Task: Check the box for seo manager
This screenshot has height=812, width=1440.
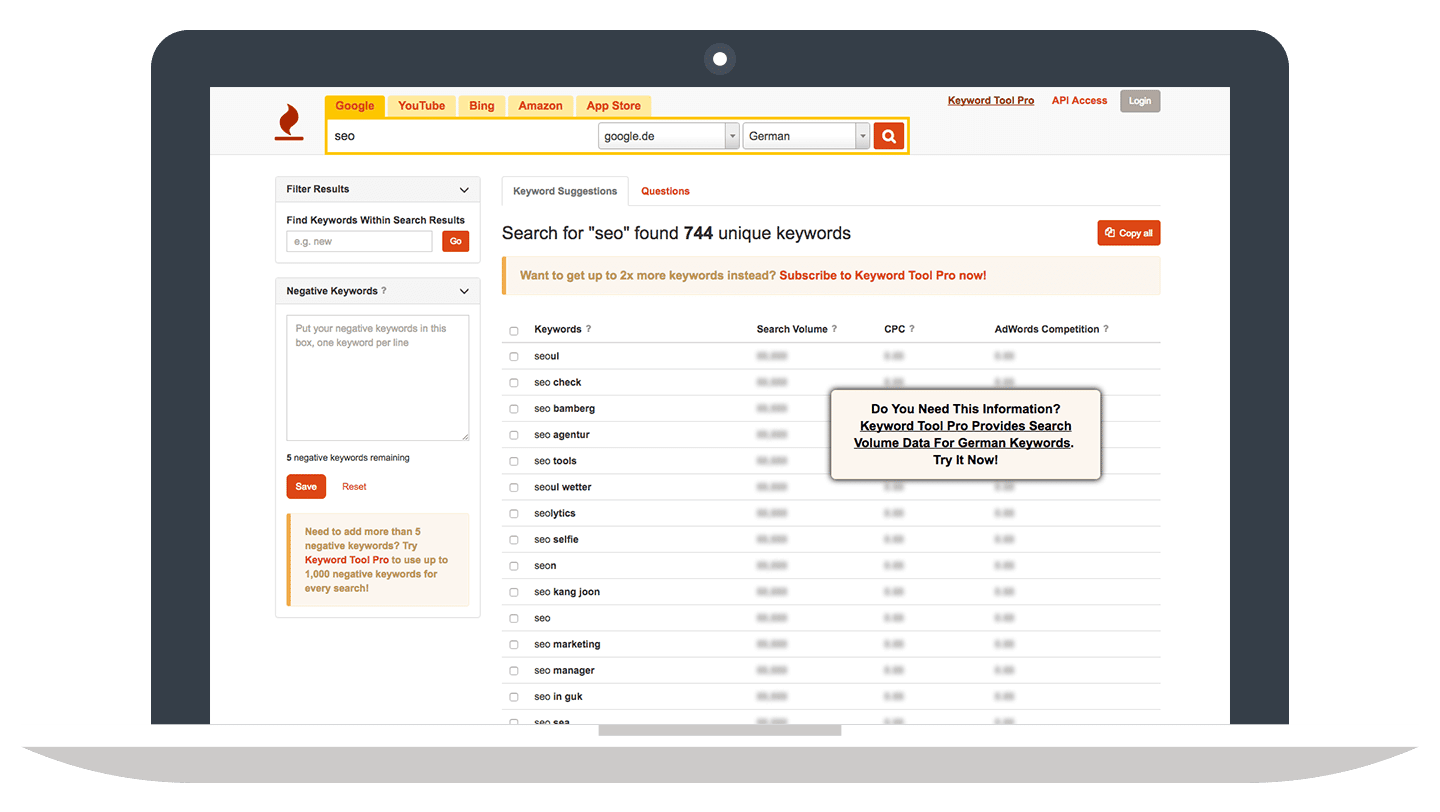Action: (x=514, y=671)
